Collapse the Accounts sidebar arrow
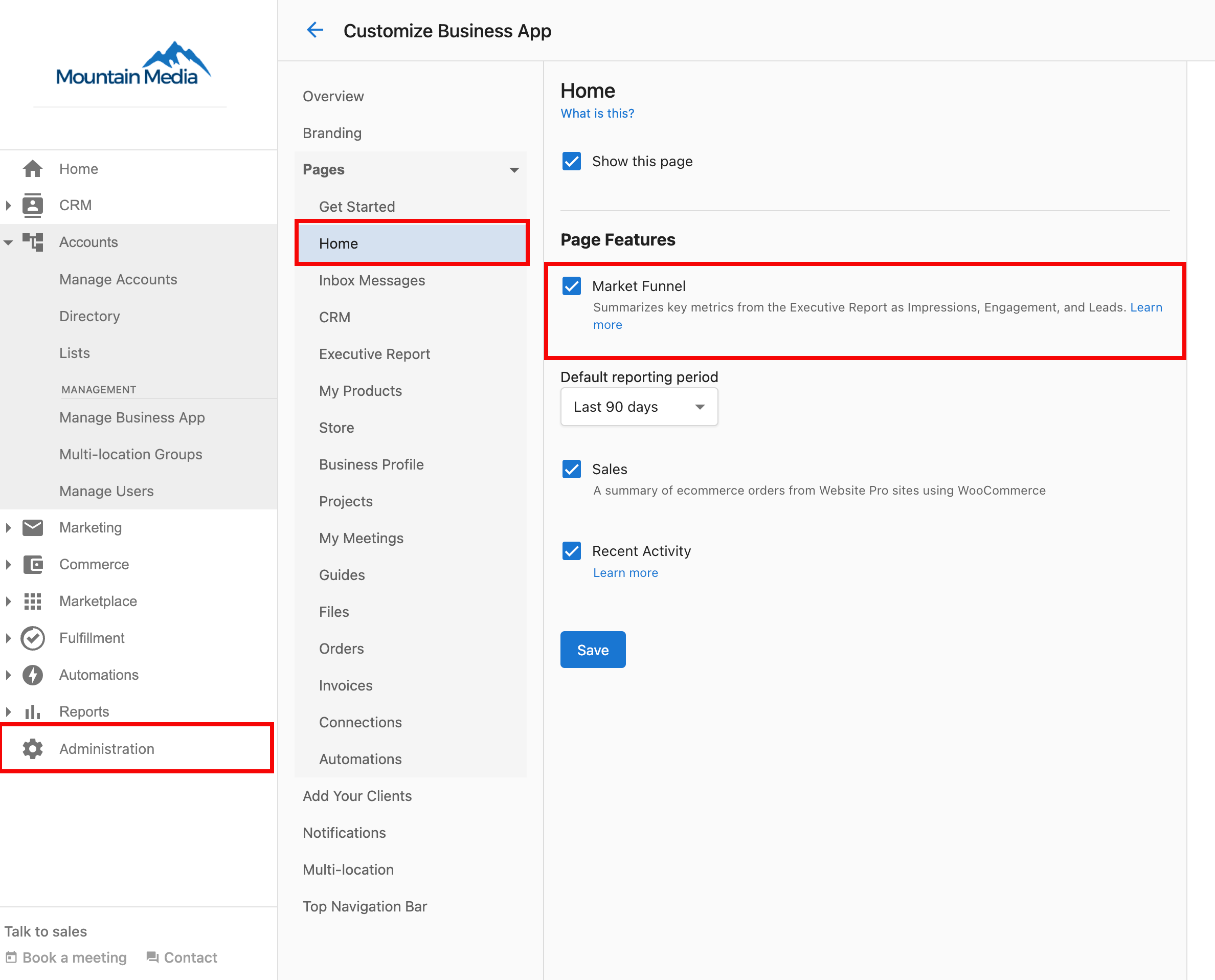 click(x=9, y=242)
